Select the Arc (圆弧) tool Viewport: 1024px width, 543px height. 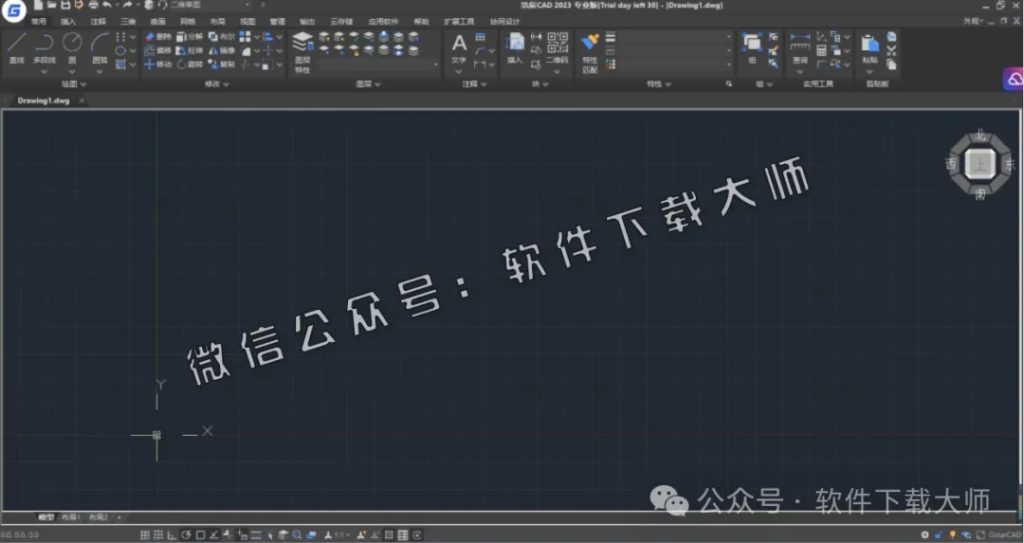point(100,49)
